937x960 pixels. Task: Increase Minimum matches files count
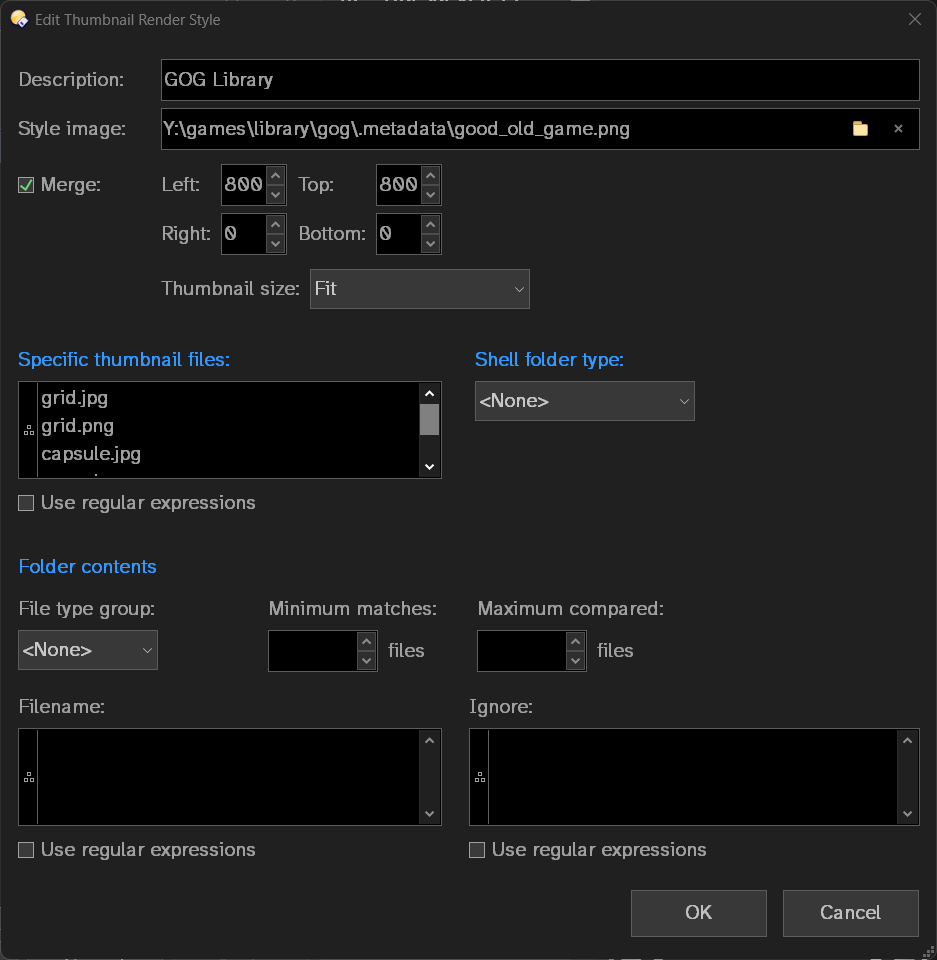(x=367, y=642)
